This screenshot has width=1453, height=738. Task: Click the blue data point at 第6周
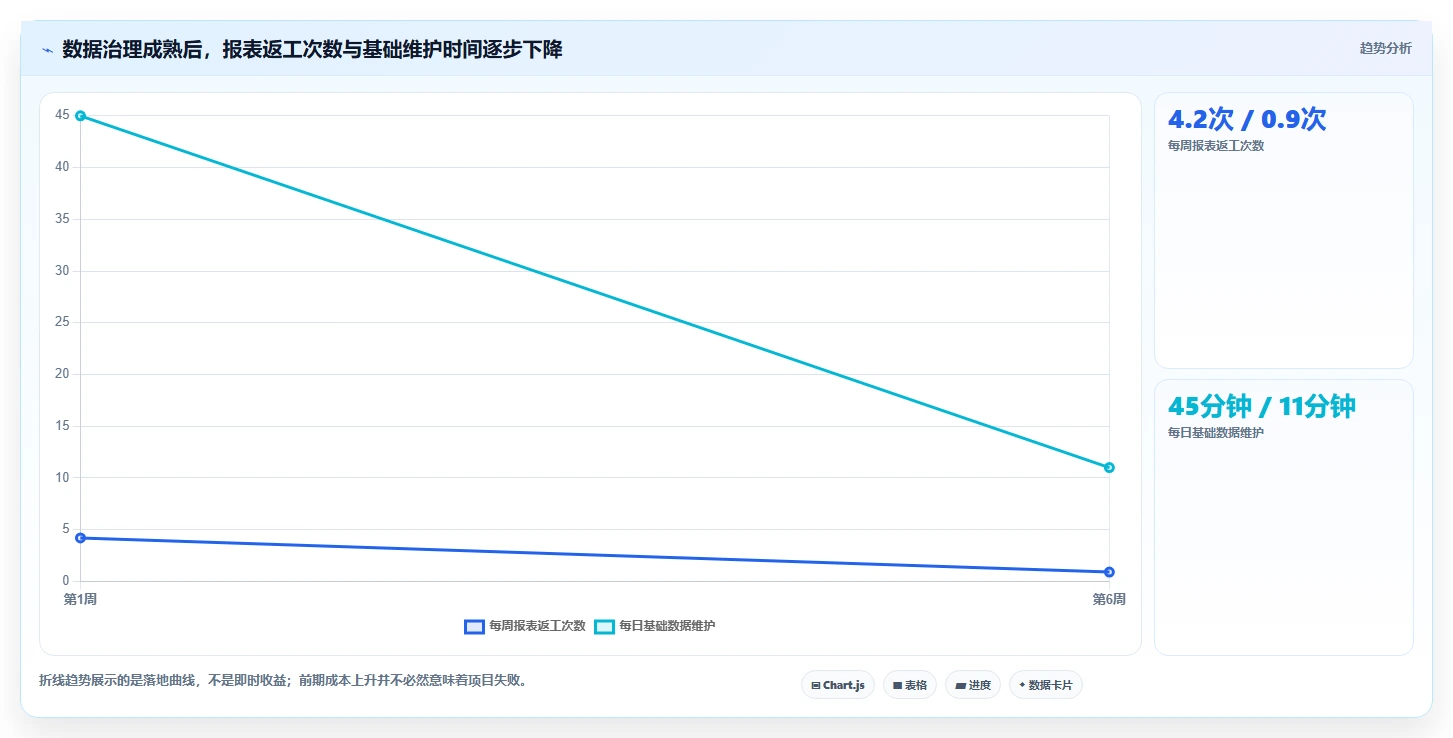point(1109,572)
